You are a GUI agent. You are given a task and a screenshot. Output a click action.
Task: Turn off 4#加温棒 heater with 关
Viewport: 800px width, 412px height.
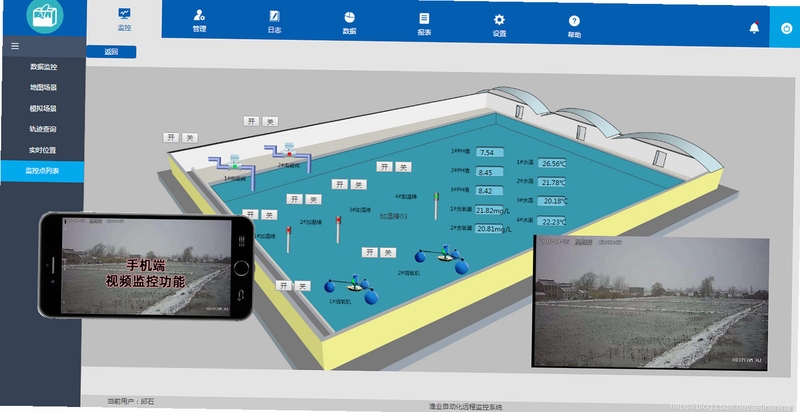click(403, 167)
